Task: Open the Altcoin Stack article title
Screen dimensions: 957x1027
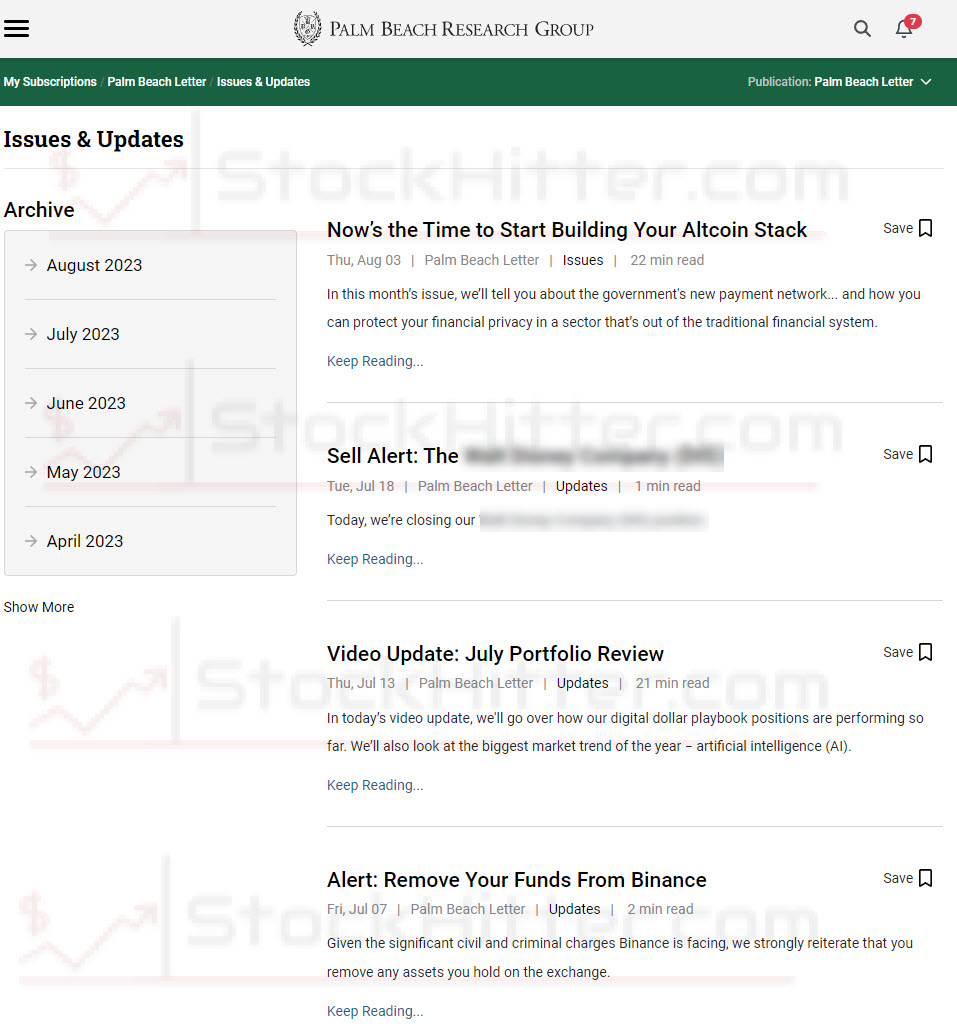Action: tap(566, 230)
